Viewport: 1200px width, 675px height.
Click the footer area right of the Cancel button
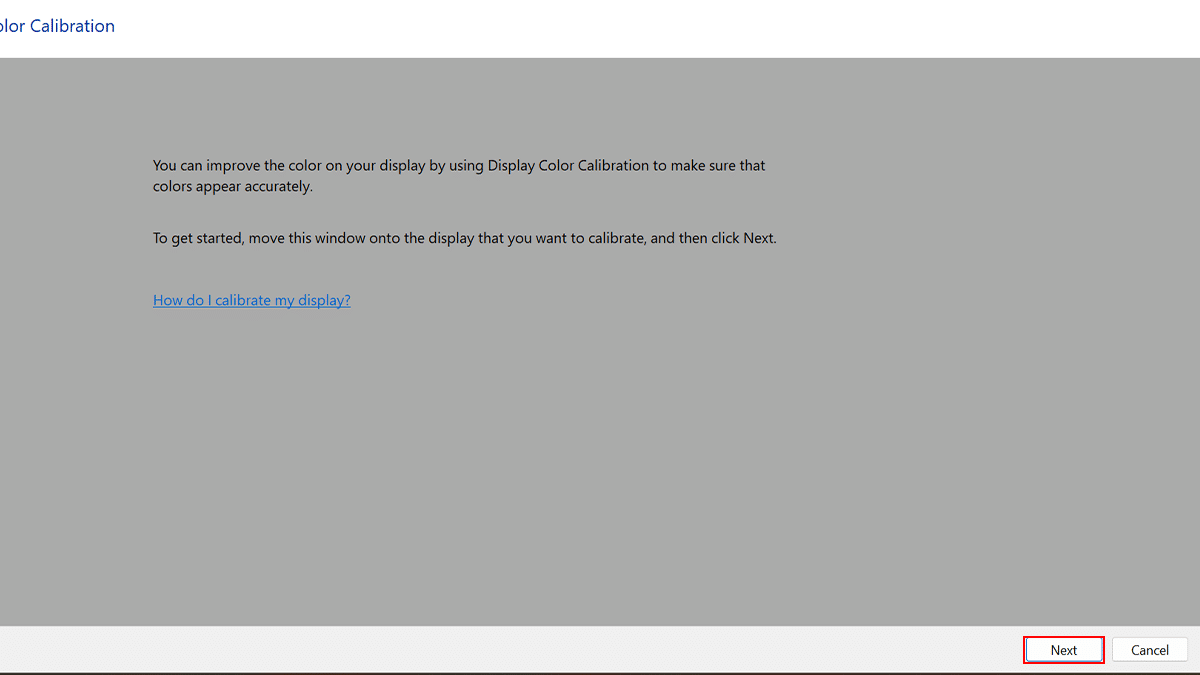pos(1194,650)
